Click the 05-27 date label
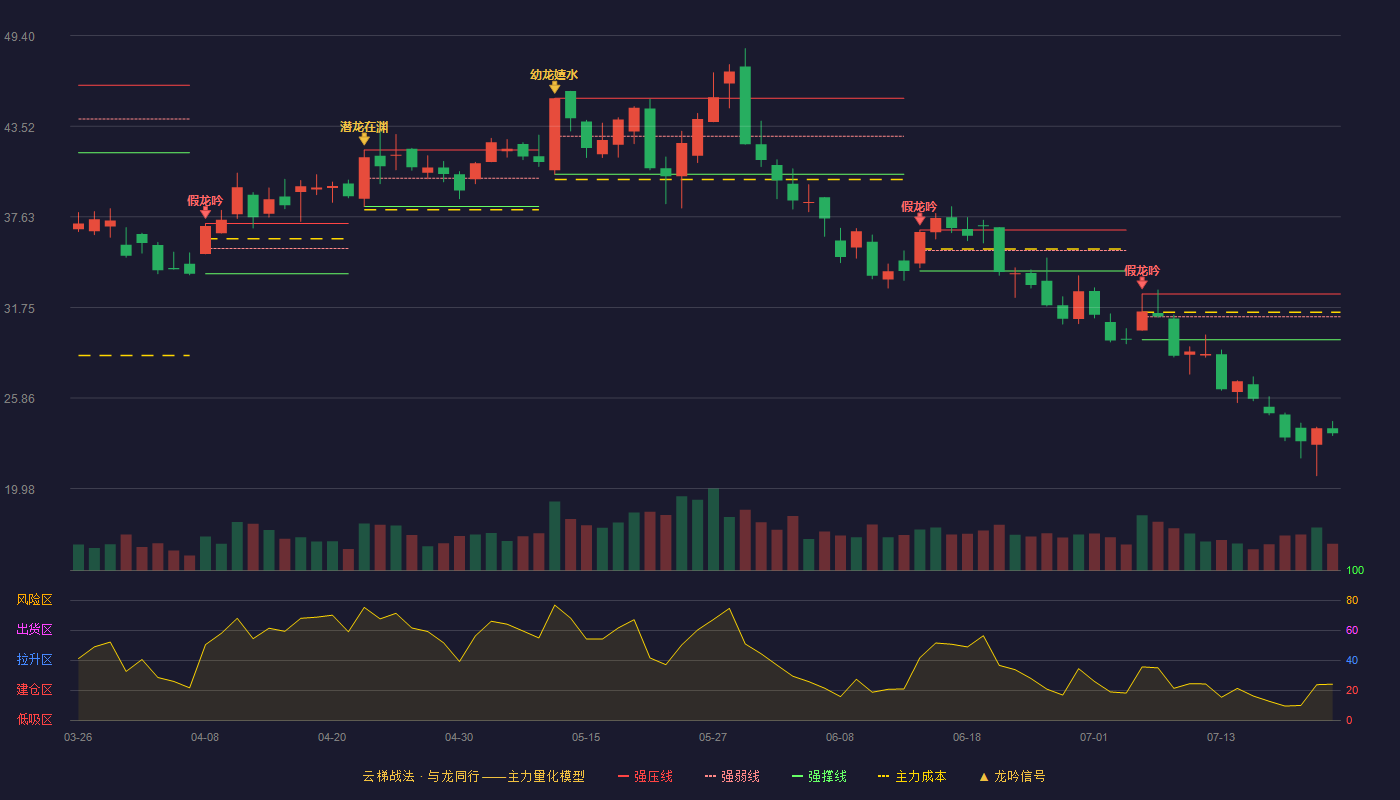The image size is (1400, 800). (x=713, y=737)
